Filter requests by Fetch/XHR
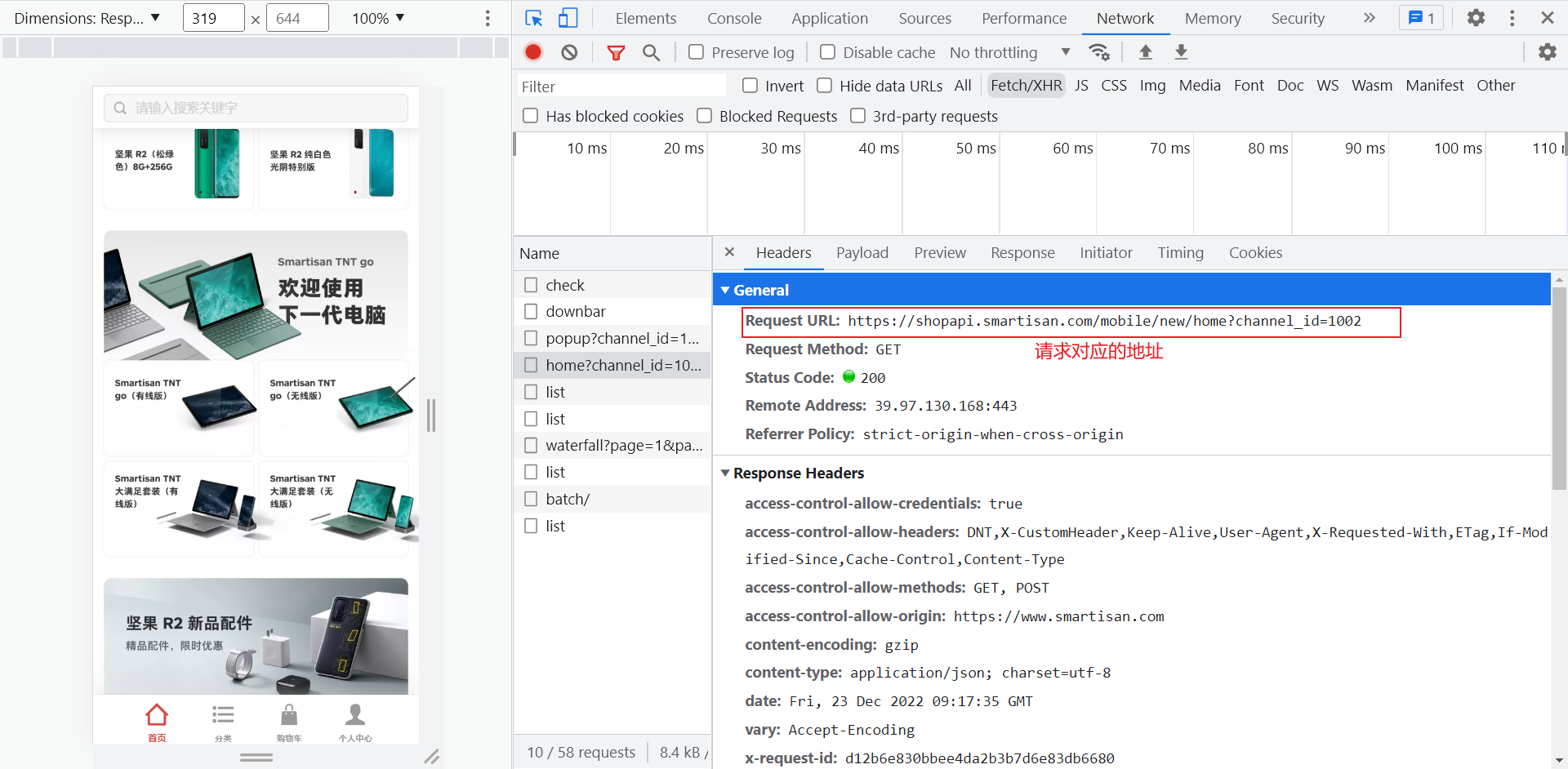This screenshot has width=1568, height=769. (x=1026, y=85)
